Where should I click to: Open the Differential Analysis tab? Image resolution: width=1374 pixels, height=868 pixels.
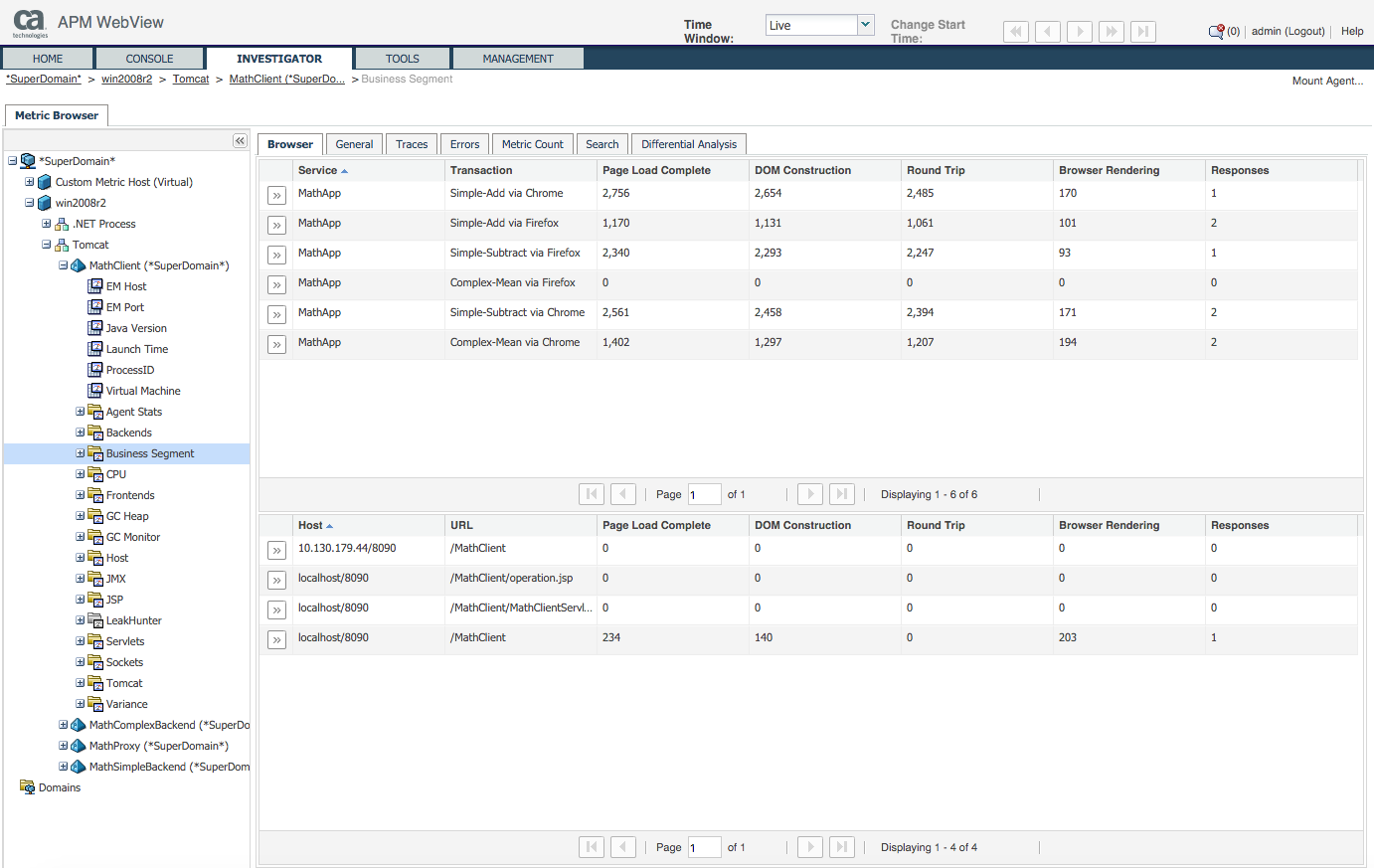point(689,144)
